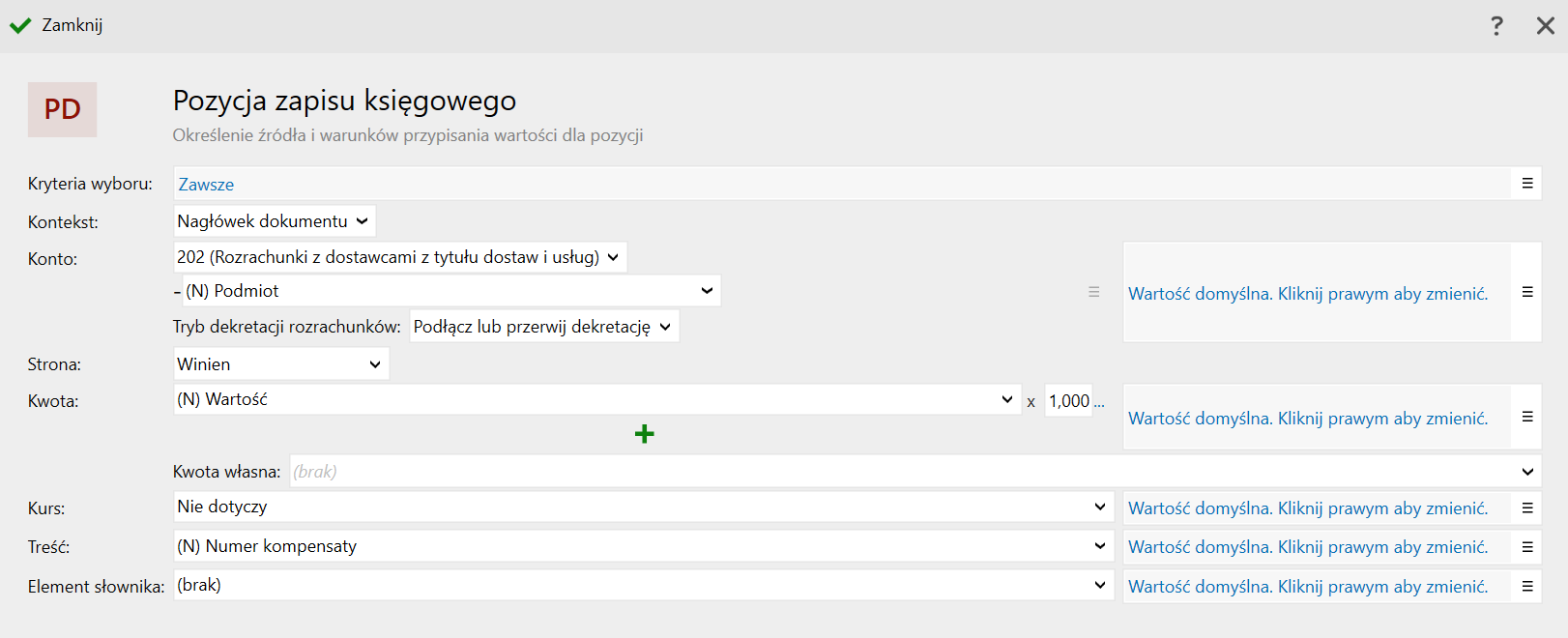The width and height of the screenshot is (1568, 638).
Task: Open hamburger menu in the Kurs row
Action: coord(1527,507)
